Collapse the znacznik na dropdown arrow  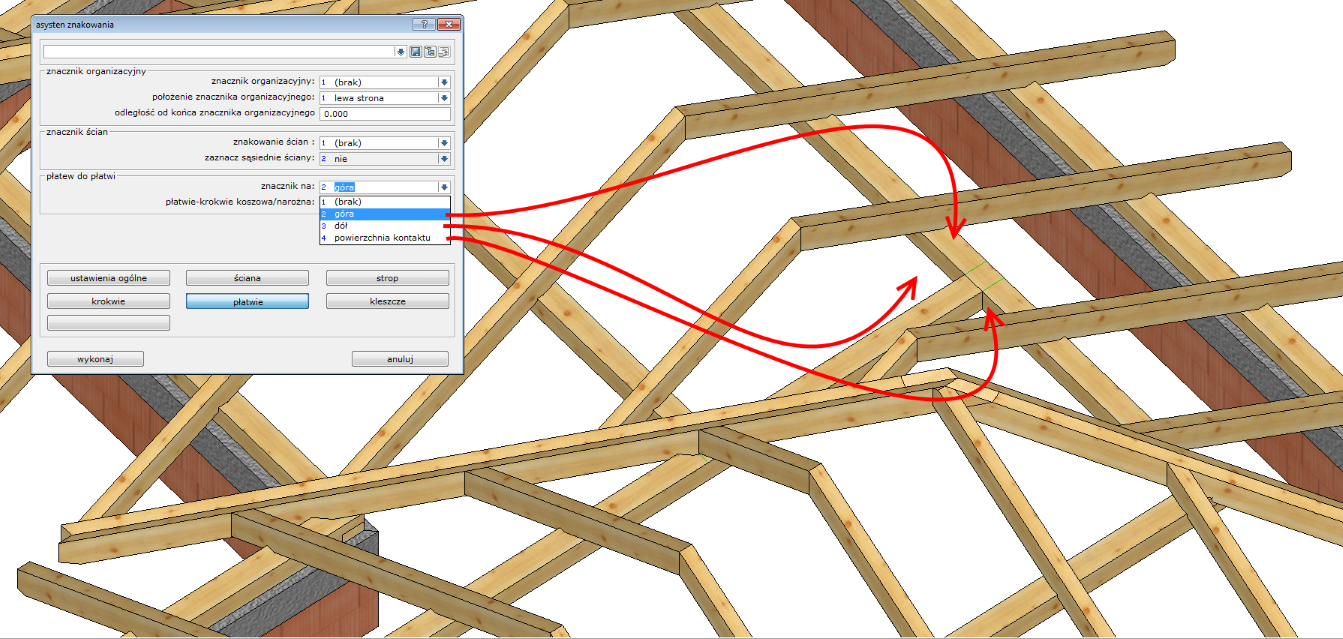pyautogui.click(x=444, y=187)
